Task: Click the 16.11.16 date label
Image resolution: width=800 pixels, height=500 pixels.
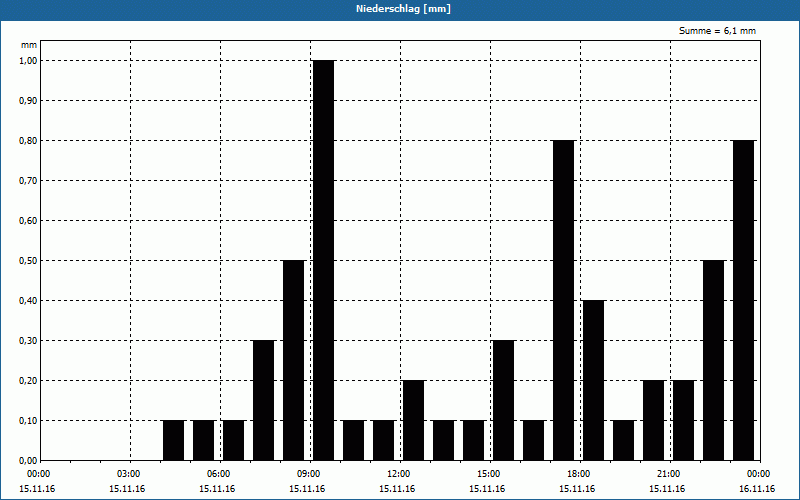Action: [757, 489]
